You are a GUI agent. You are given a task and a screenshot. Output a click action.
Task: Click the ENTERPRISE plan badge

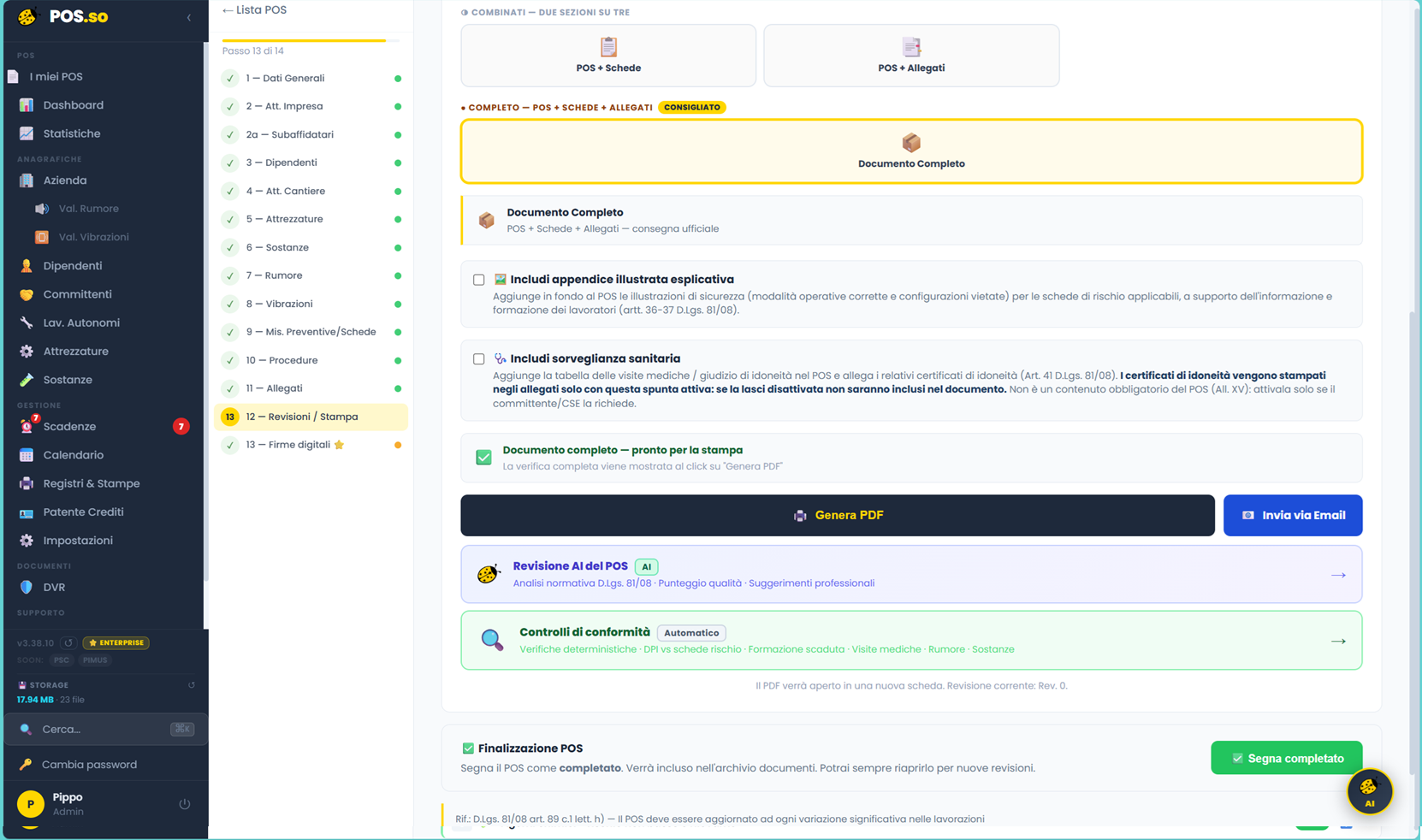point(116,642)
